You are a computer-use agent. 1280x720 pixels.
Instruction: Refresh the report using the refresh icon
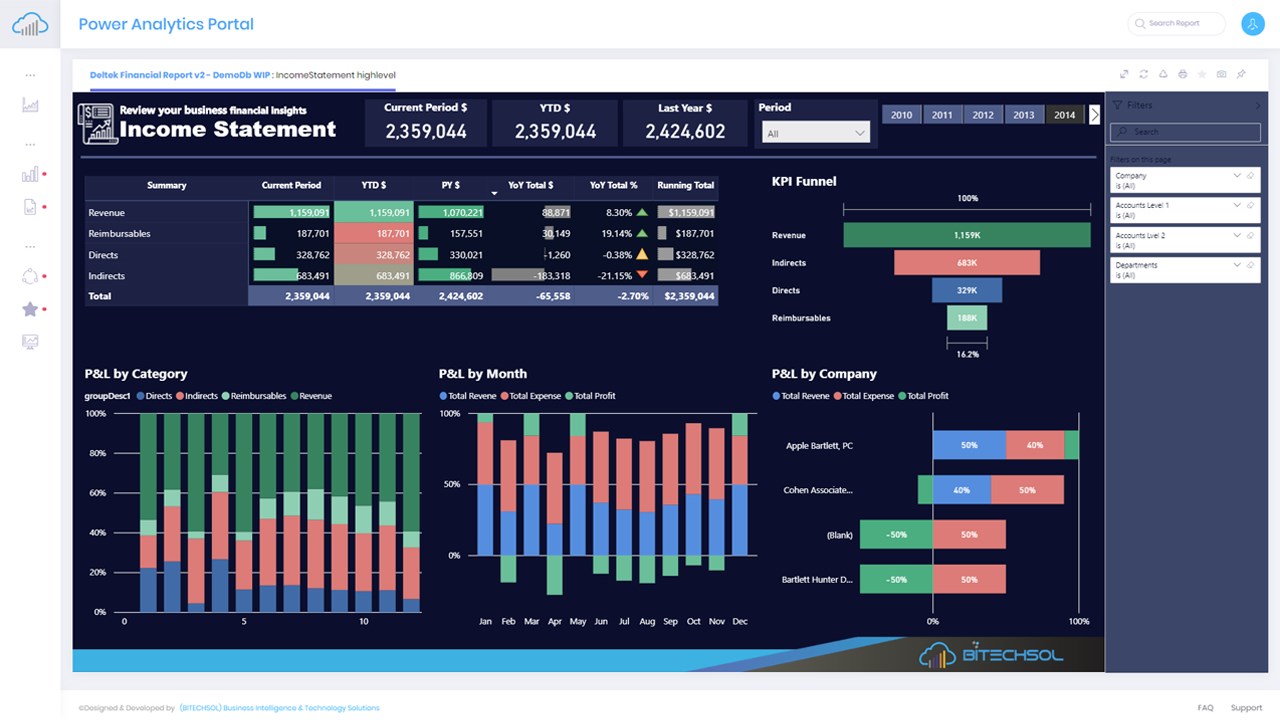1144,74
